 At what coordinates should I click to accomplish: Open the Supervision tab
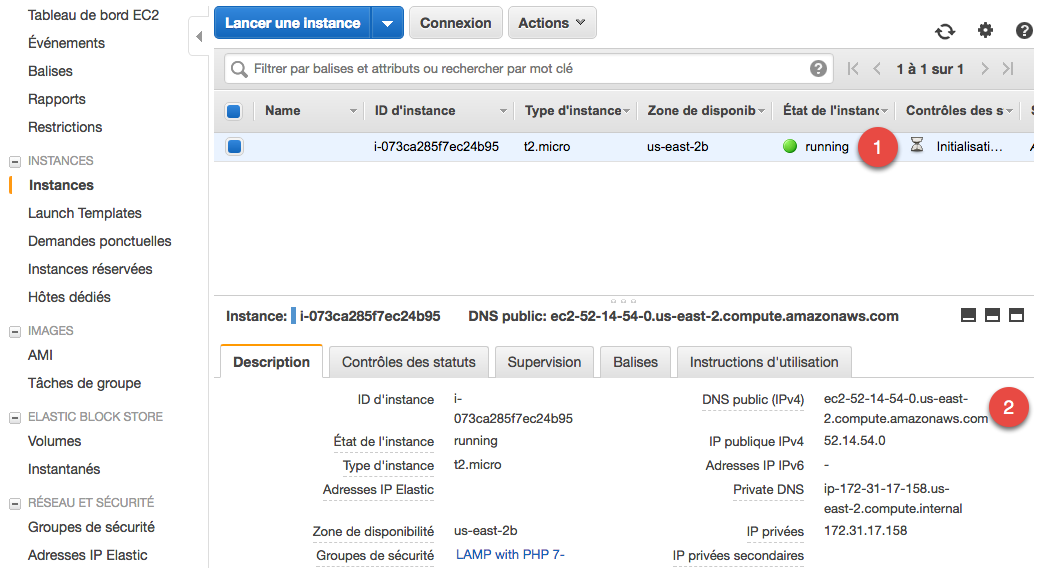click(x=544, y=362)
